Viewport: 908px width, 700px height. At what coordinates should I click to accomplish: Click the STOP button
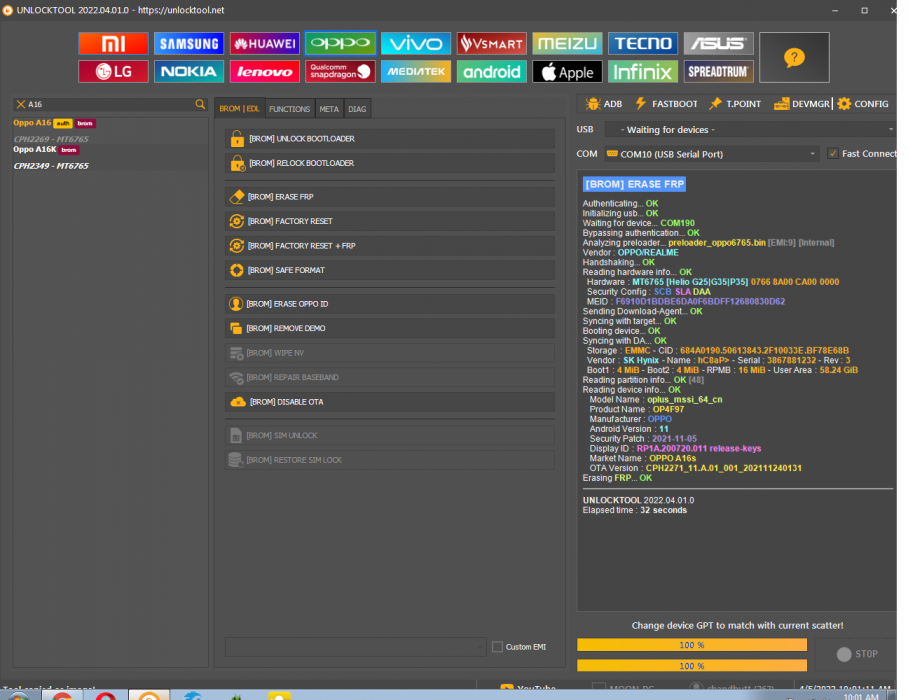[x=857, y=654]
